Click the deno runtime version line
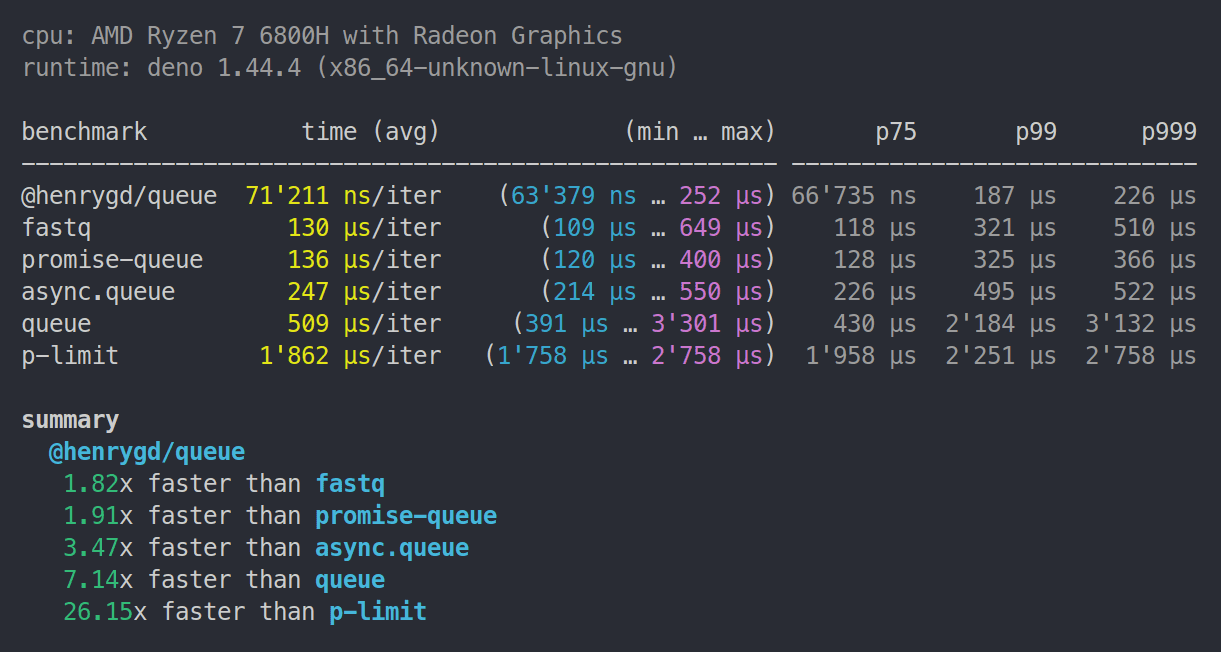 coord(350,69)
